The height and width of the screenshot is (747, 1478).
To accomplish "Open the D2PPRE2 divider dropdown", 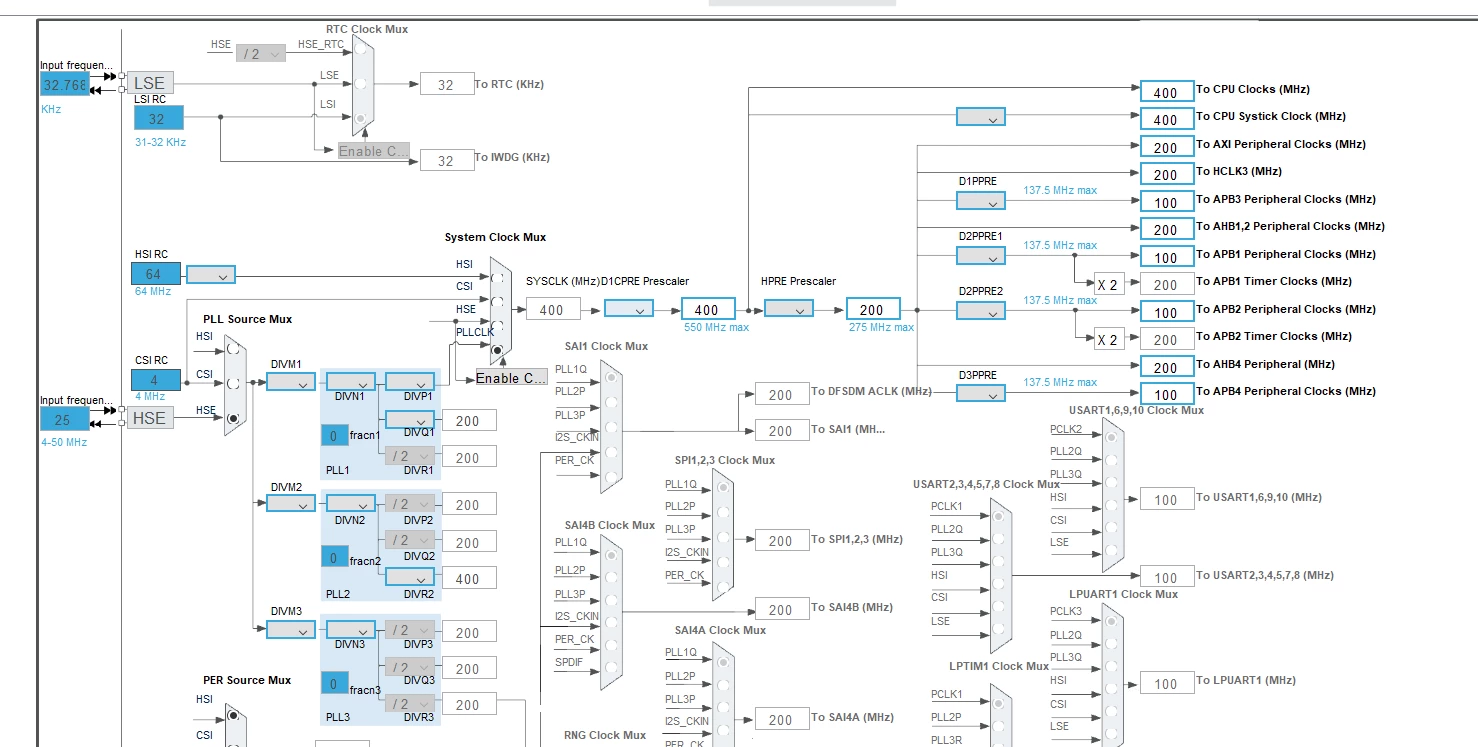I will [x=981, y=311].
